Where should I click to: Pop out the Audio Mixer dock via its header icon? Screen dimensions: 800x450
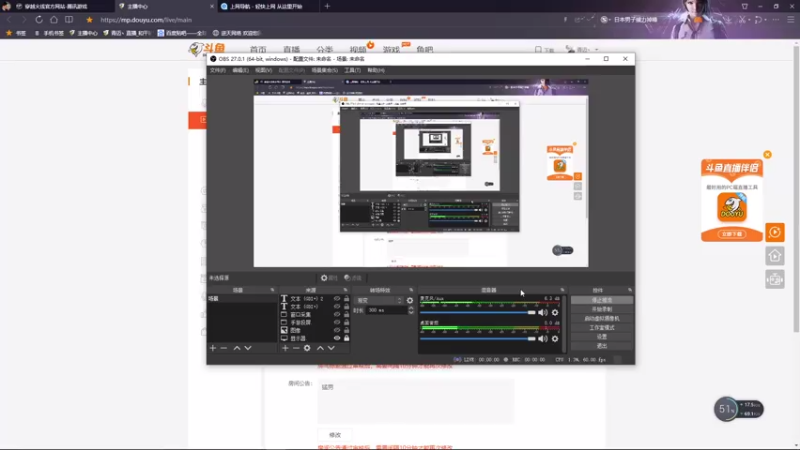pyautogui.click(x=562, y=290)
